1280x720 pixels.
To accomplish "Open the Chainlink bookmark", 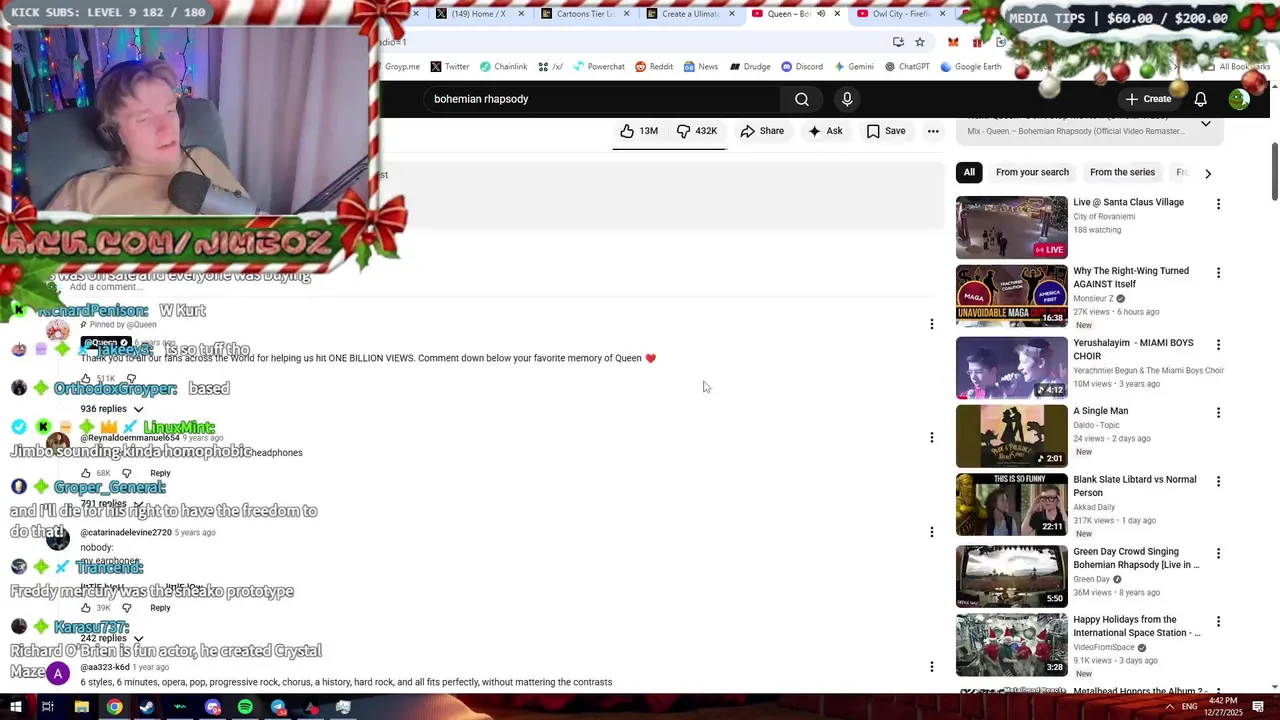I will pyautogui.click(x=503, y=67).
